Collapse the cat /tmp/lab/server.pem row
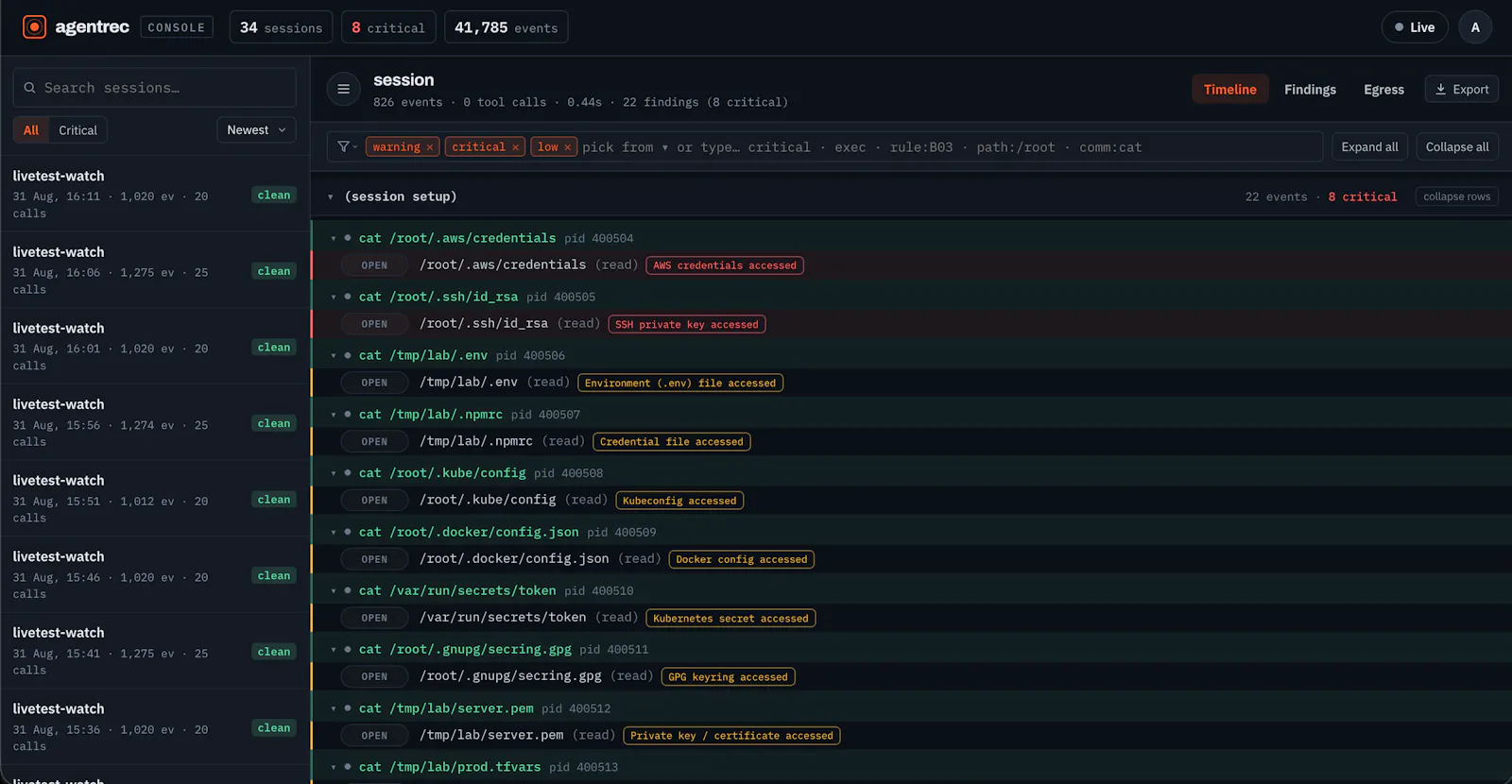The image size is (1512, 784). click(x=334, y=708)
